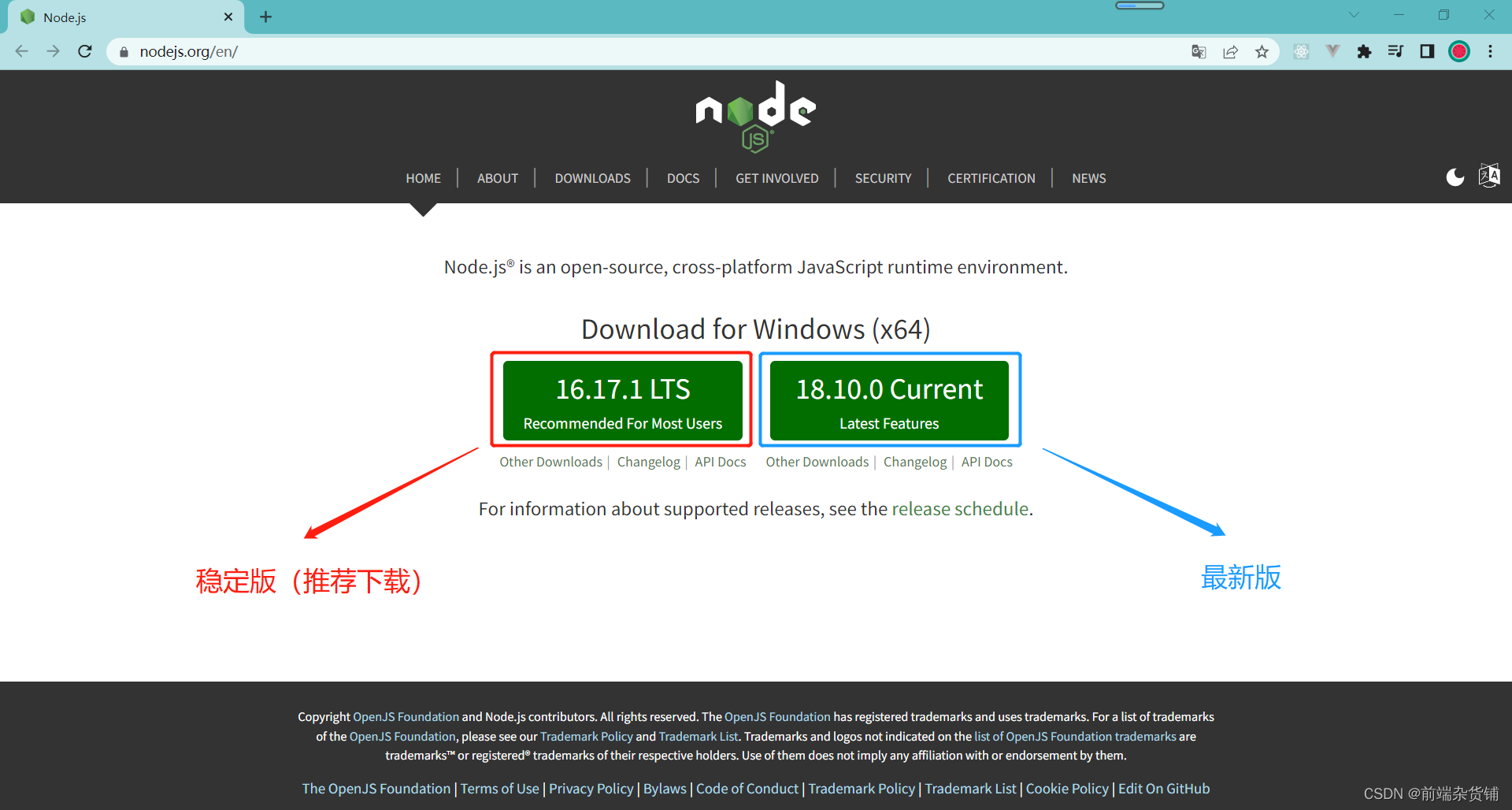Image resolution: width=1512 pixels, height=810 pixels.
Task: Open Terms of Use footer link
Action: [x=499, y=789]
